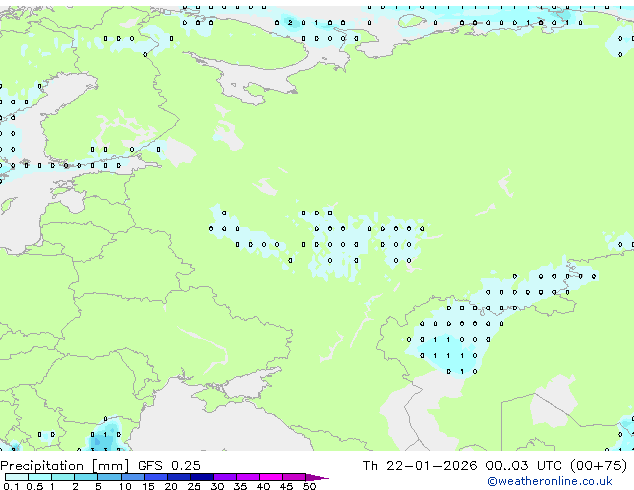The width and height of the screenshot is (634, 490).
Task: Pick the legend swatch between 40 and 45
Action: point(271,477)
